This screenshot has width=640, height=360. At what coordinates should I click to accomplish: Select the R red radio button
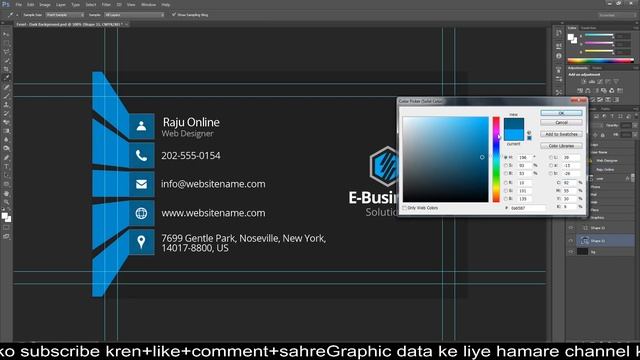pos(506,183)
